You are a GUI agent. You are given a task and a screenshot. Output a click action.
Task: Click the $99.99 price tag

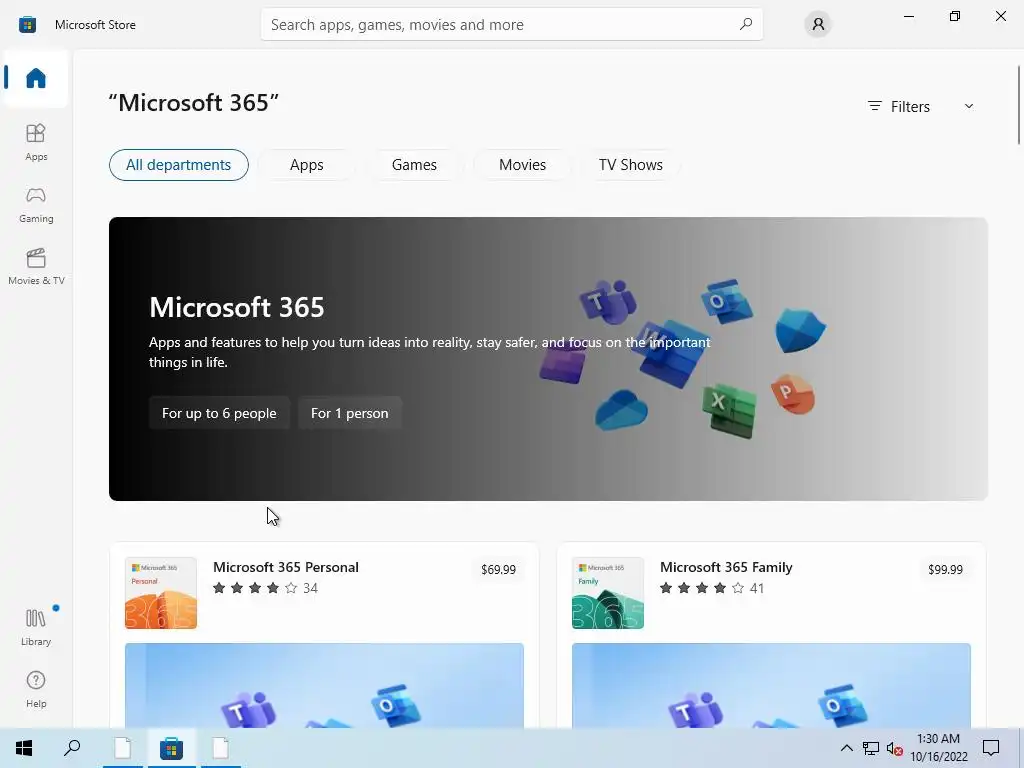945,569
